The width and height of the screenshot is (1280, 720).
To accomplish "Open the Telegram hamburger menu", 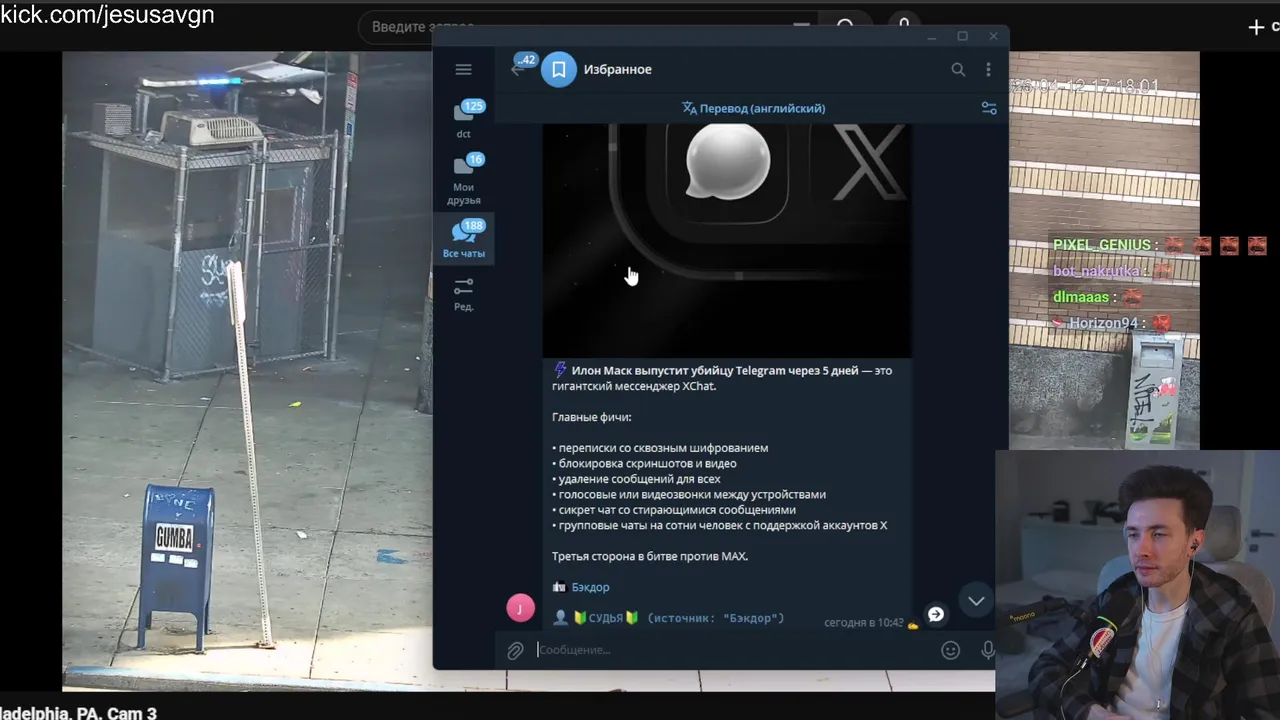I will [463, 69].
